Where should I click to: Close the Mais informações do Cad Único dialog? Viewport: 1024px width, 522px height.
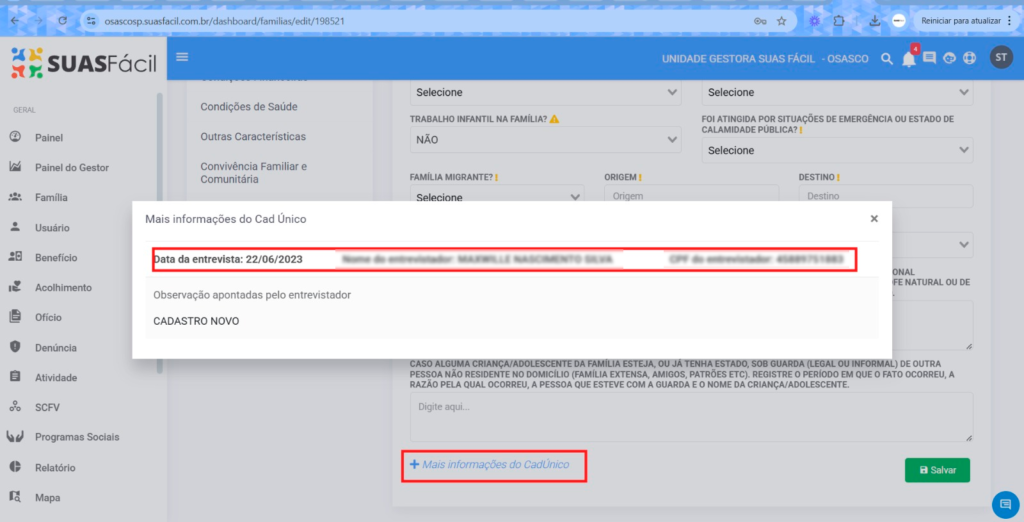(874, 219)
